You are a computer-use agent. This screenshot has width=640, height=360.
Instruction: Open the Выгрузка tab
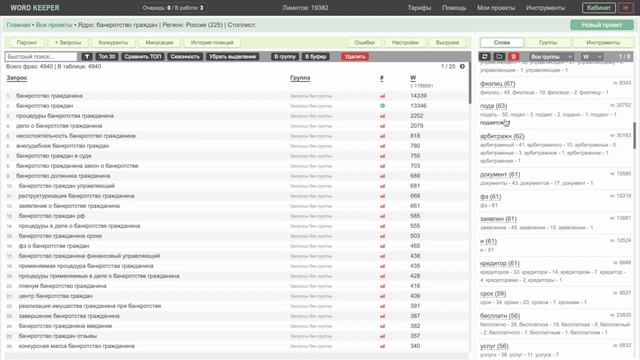tap(447, 42)
